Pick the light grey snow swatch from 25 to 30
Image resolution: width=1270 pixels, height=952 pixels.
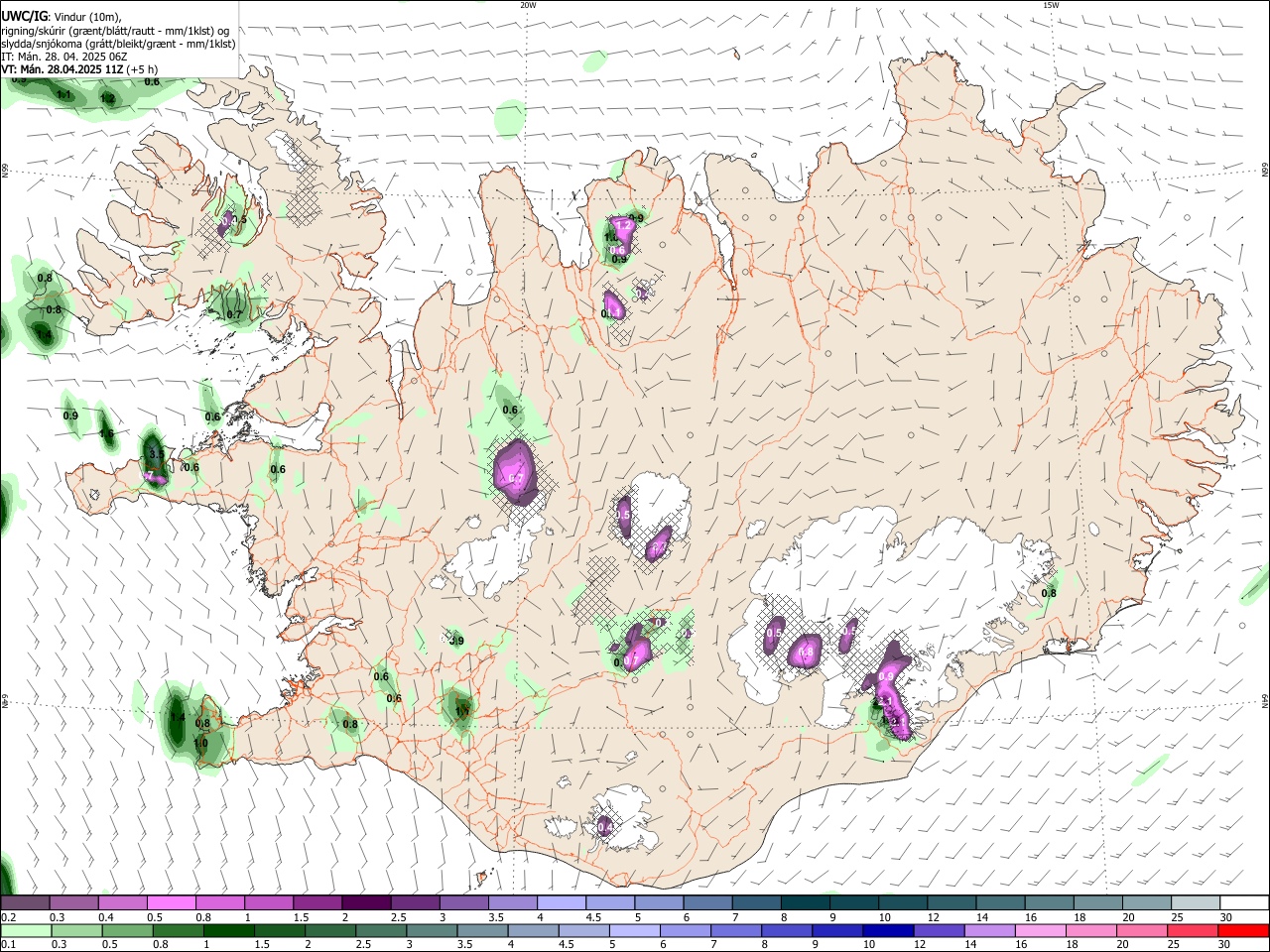[1196, 902]
